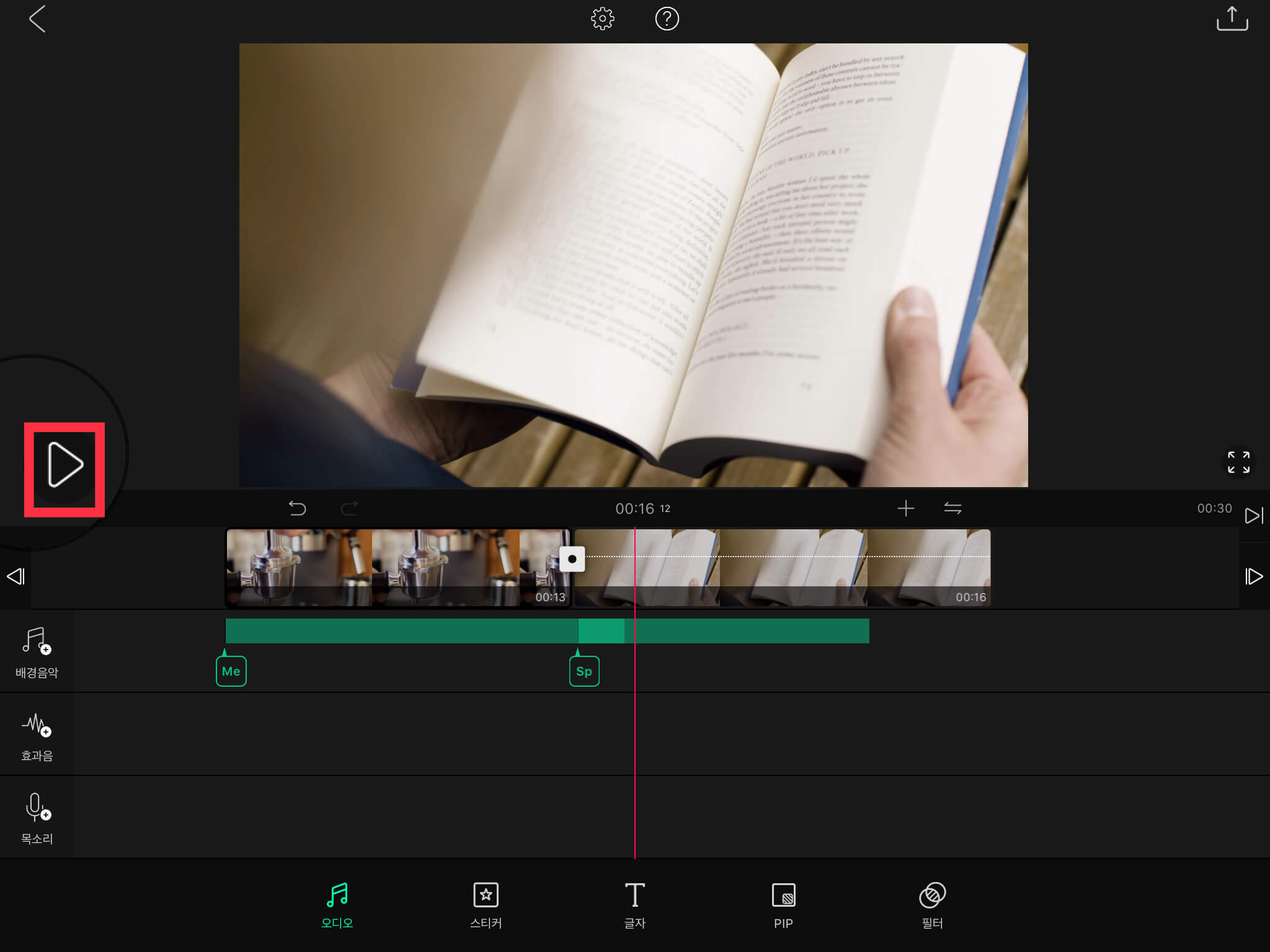The image size is (1270, 952).
Task: Tap the swap arrows reorder icon
Action: point(952,508)
